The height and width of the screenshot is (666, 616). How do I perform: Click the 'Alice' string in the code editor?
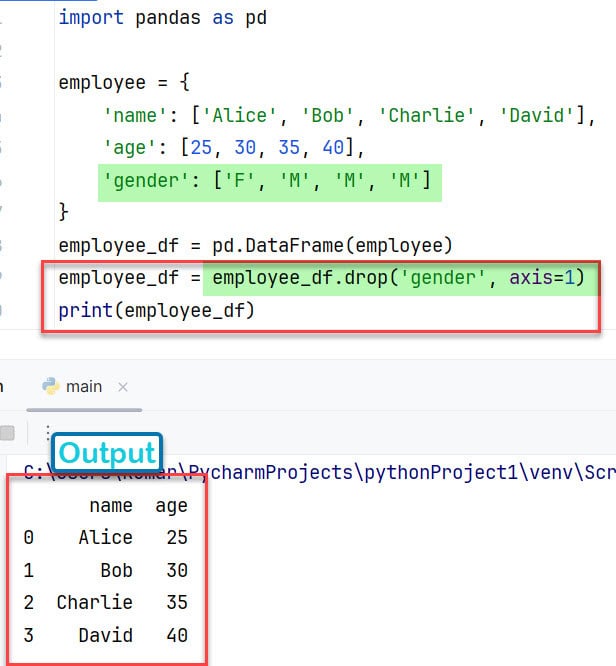[240, 116]
